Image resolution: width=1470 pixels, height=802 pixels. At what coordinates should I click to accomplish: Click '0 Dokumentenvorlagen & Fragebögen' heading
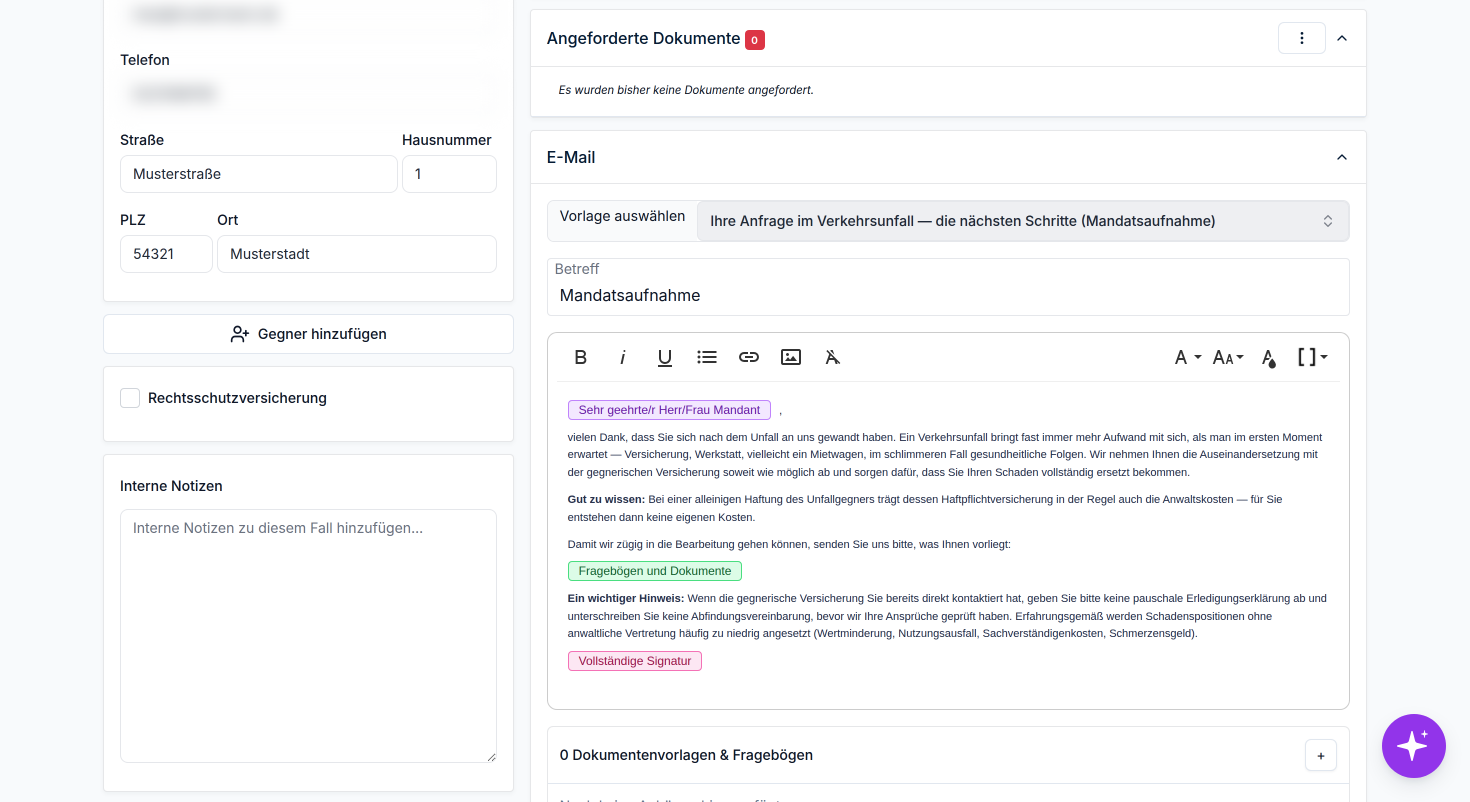pos(686,755)
